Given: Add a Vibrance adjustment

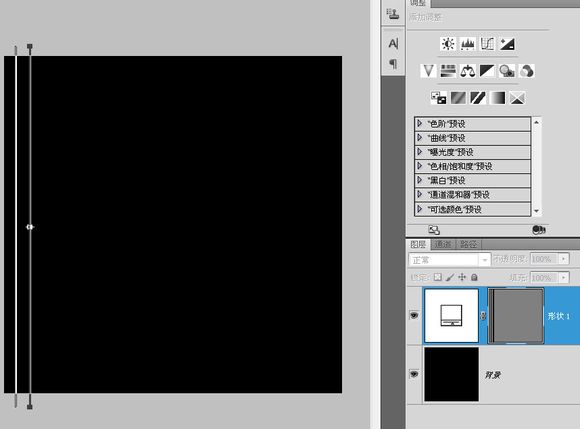Looking at the screenshot, I should [x=428, y=71].
